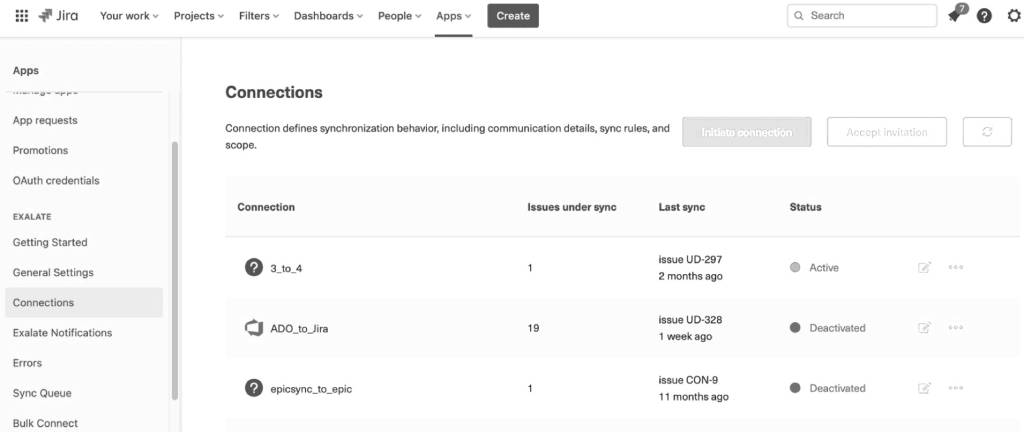Expand the Projects menu
The width and height of the screenshot is (1024, 432).
pos(199,16)
